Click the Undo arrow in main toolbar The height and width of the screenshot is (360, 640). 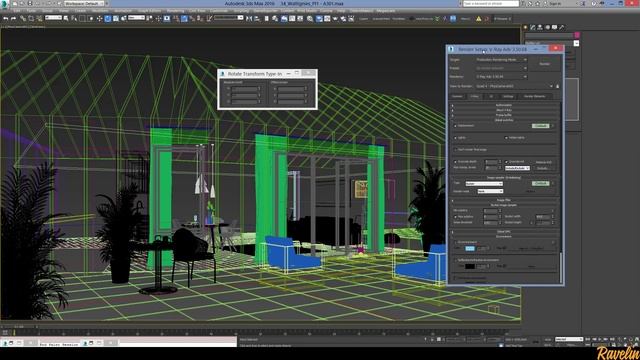point(6,18)
